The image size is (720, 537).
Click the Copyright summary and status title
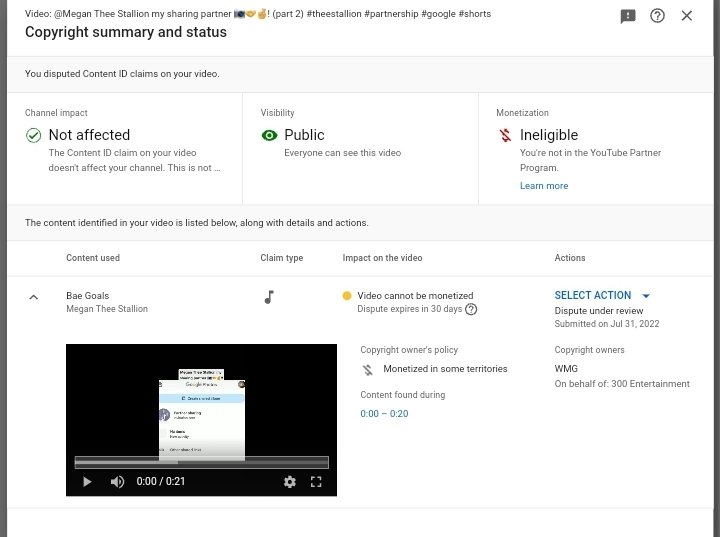[x=126, y=32]
